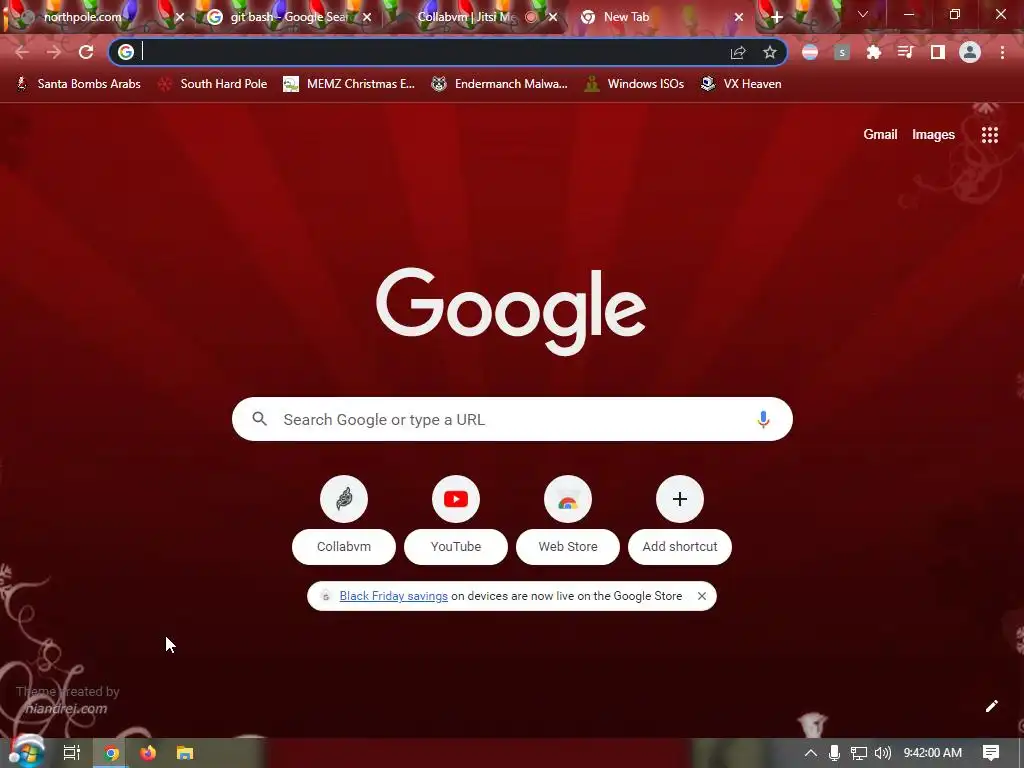Open the Endermanch Malwa... bookmark
Viewport: 1024px width, 768px height.
[x=500, y=84]
